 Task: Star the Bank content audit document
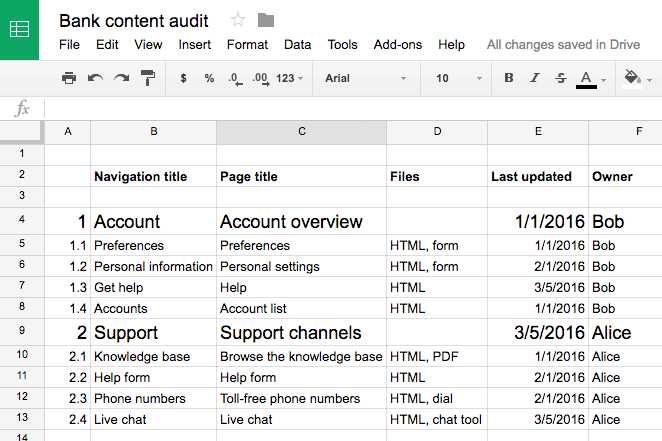point(238,20)
